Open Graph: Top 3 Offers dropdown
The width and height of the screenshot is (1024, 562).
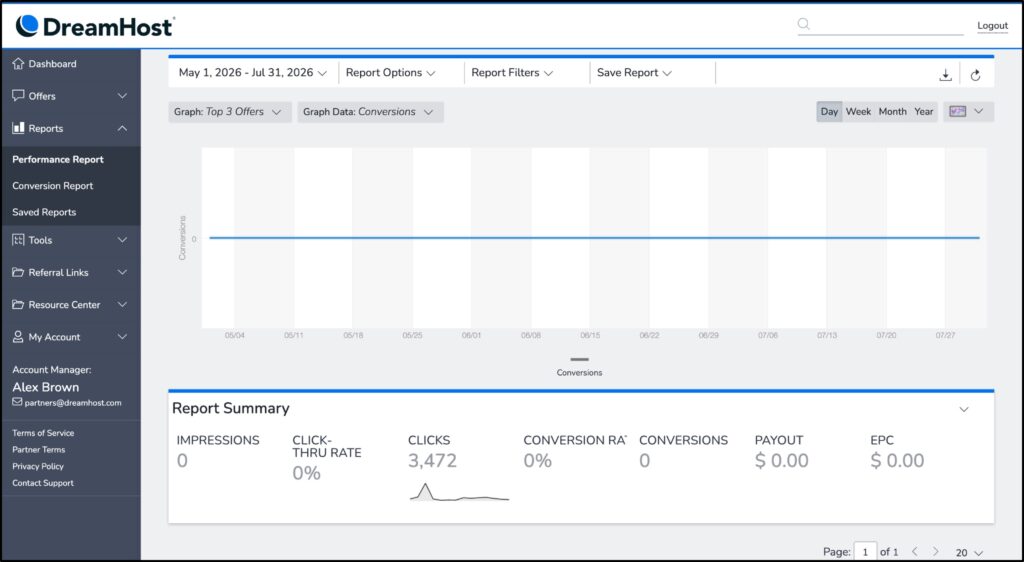[x=230, y=112]
